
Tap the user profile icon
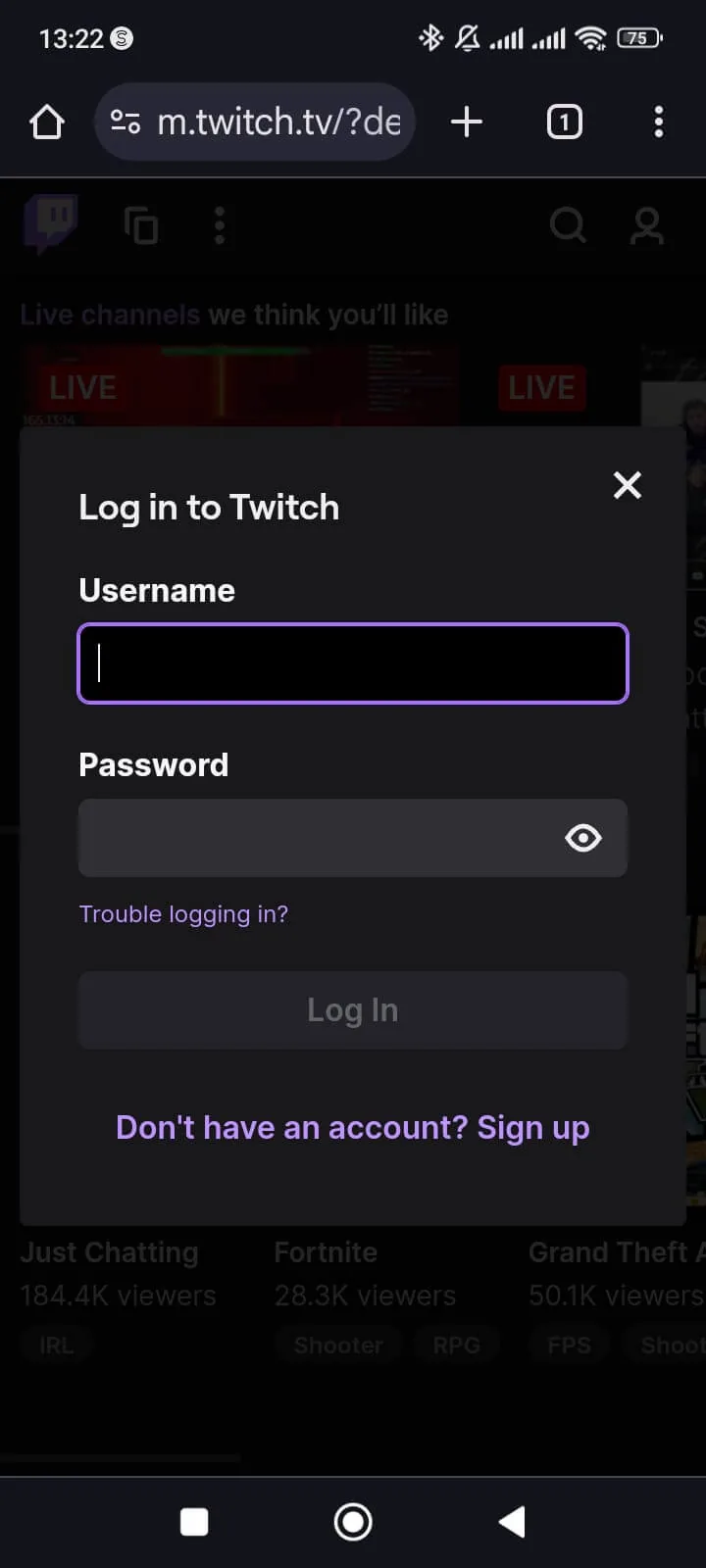(x=646, y=225)
